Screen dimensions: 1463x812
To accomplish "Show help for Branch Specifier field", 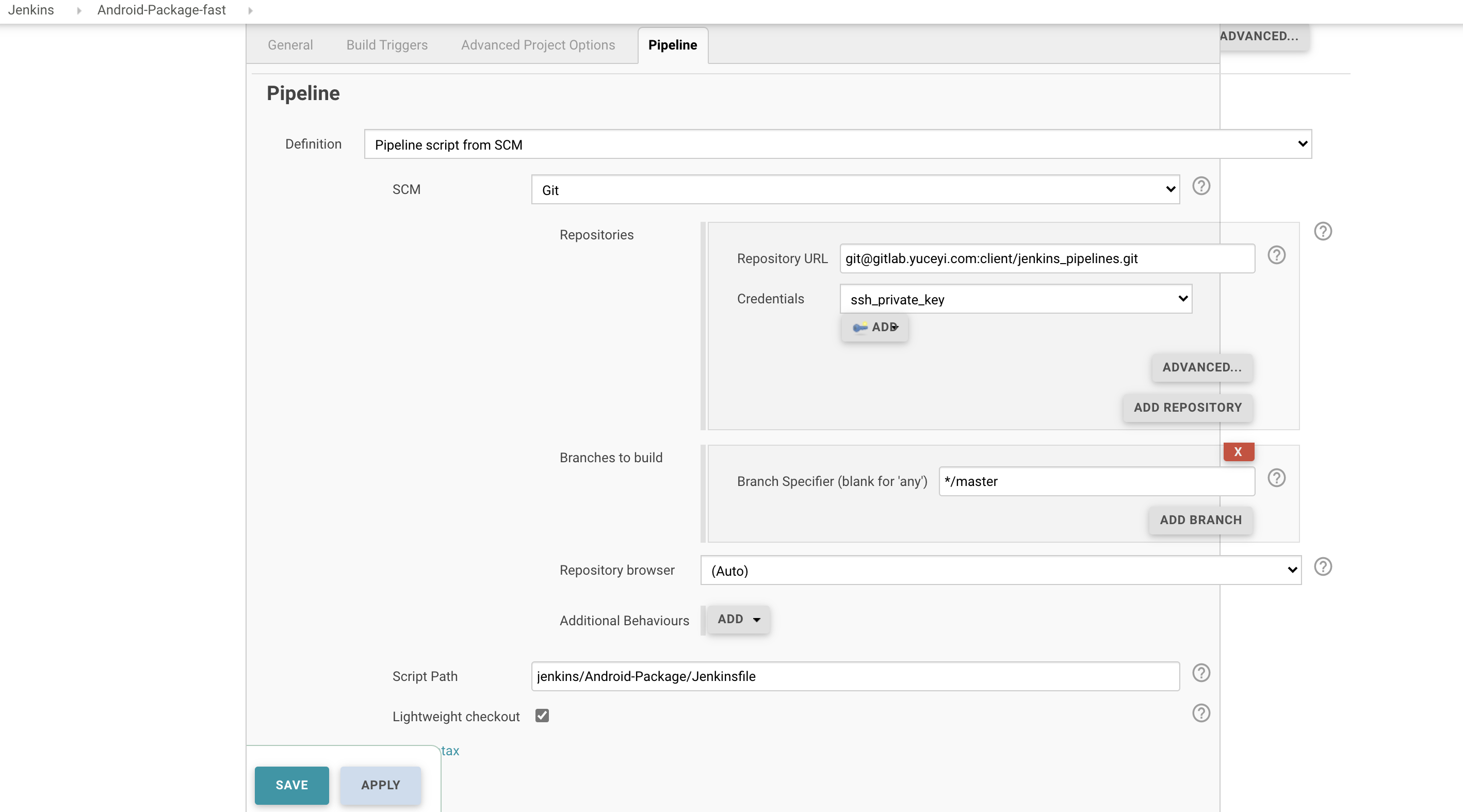I will coord(1276,478).
